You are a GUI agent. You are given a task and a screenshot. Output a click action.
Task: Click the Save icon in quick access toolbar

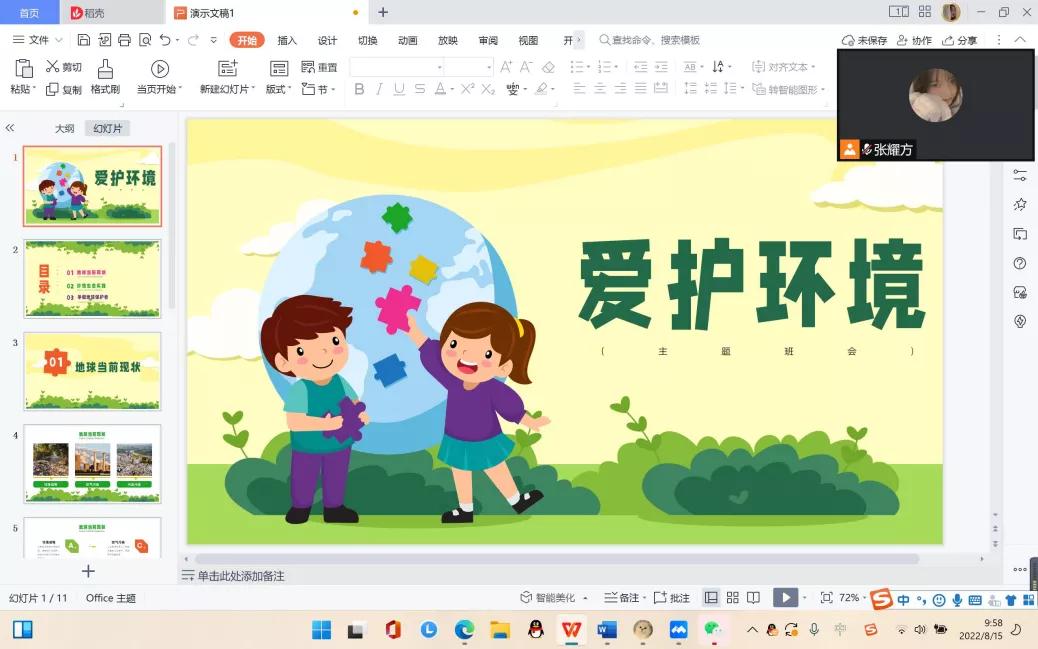pos(84,40)
